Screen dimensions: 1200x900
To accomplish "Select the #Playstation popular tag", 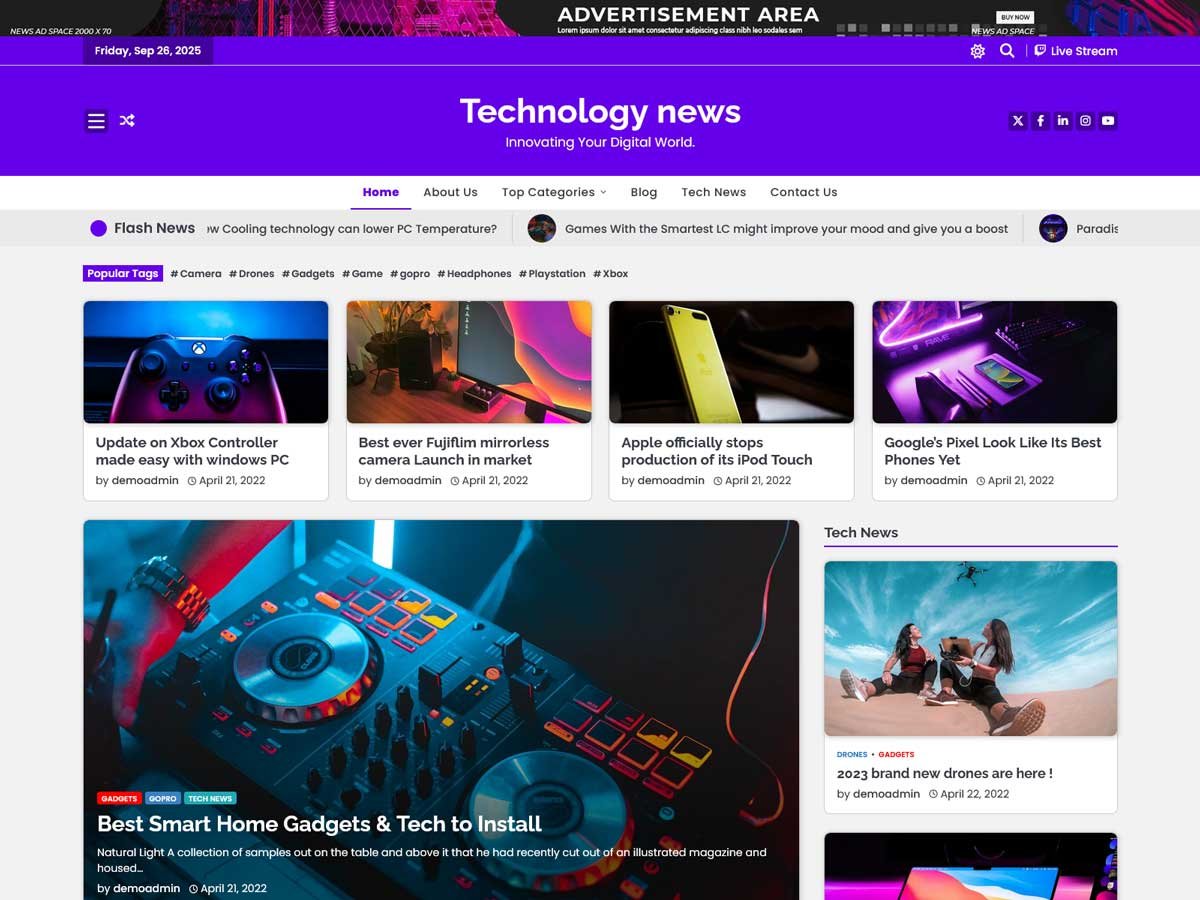I will [x=552, y=274].
